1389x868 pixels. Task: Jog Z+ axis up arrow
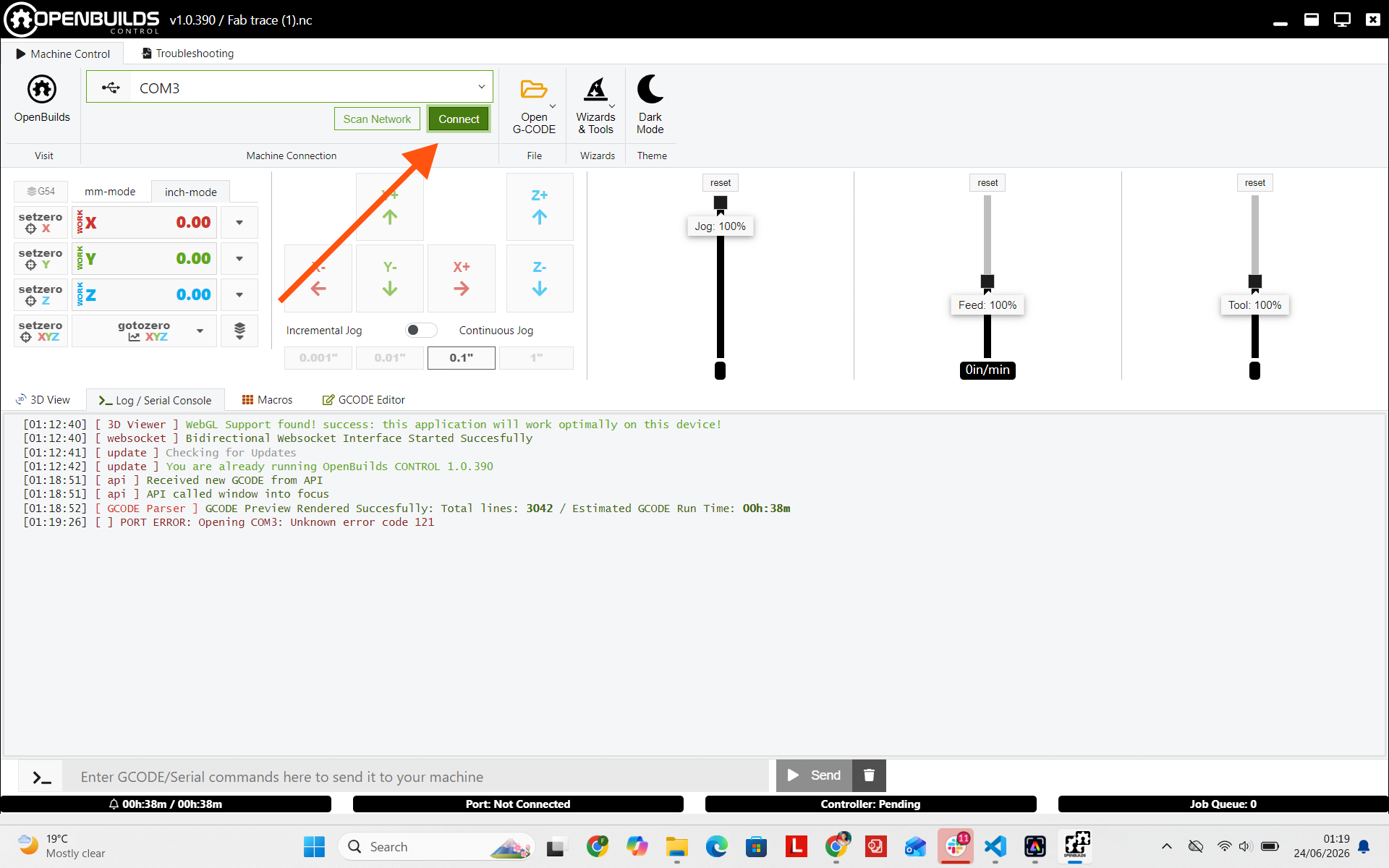pyautogui.click(x=540, y=207)
